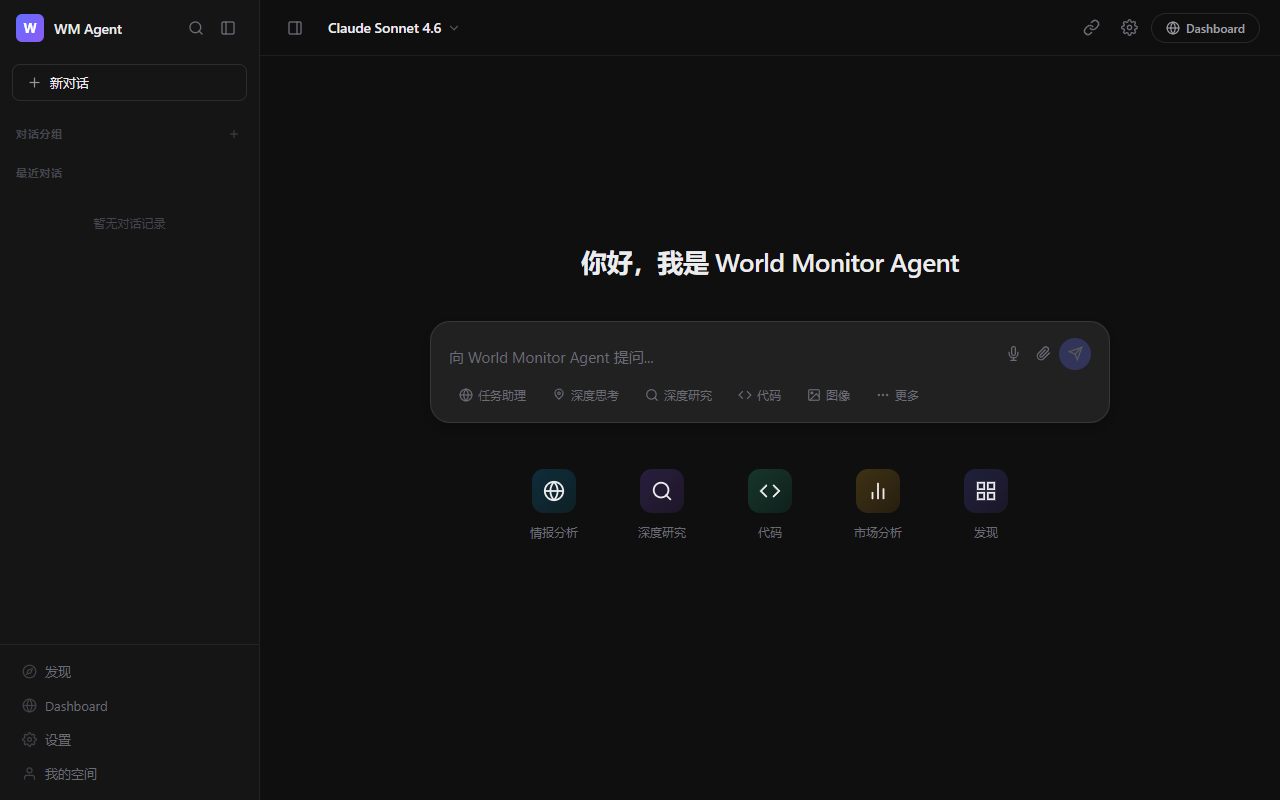Image resolution: width=1280 pixels, height=800 pixels.
Task: Click the WM Agent title text
Action: click(x=88, y=29)
